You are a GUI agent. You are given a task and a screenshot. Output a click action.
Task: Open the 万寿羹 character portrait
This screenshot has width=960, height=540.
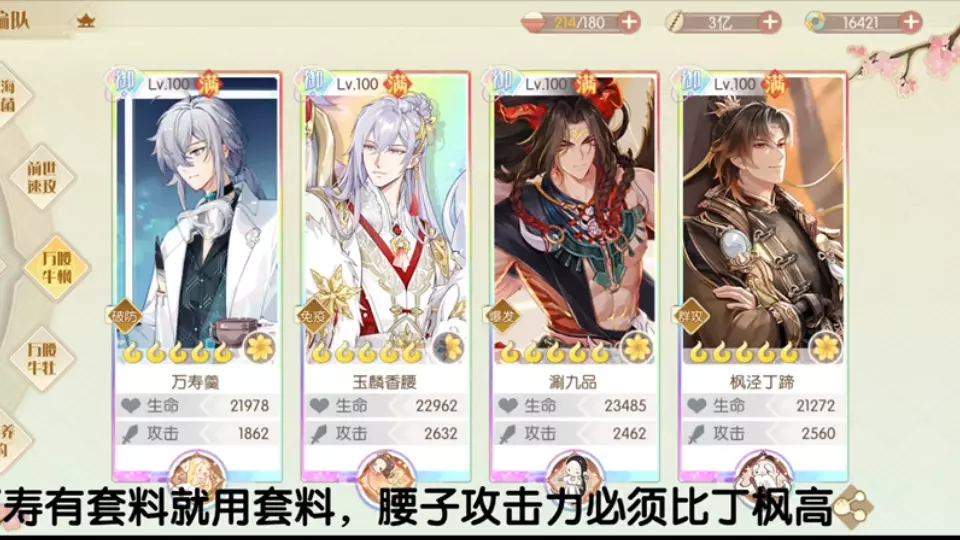(198, 214)
